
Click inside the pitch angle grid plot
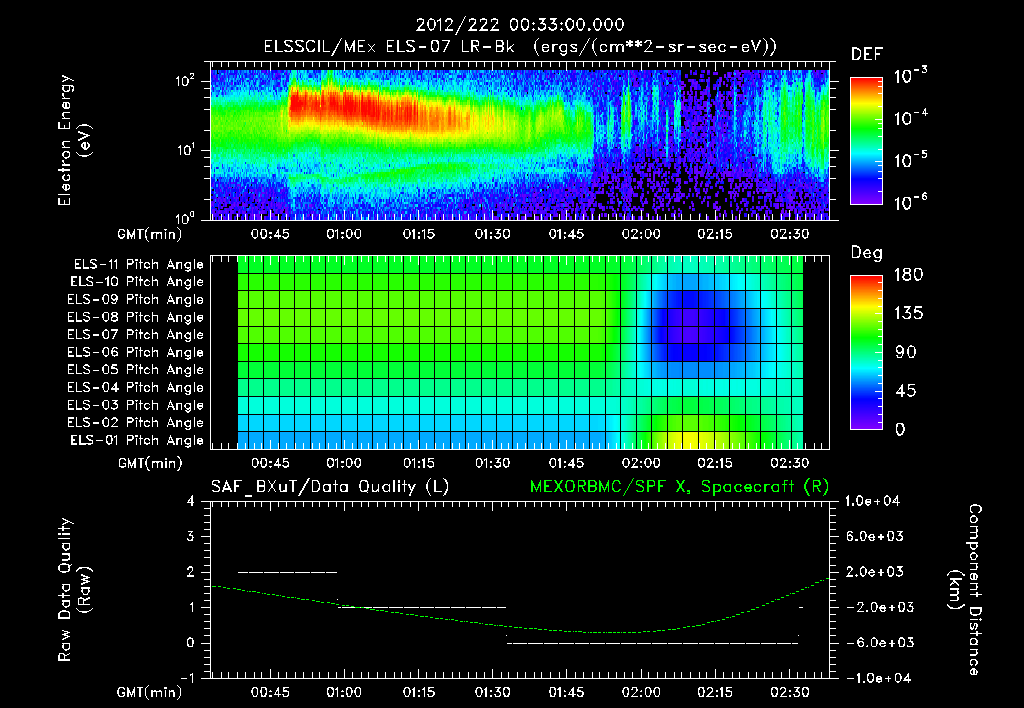click(520, 352)
